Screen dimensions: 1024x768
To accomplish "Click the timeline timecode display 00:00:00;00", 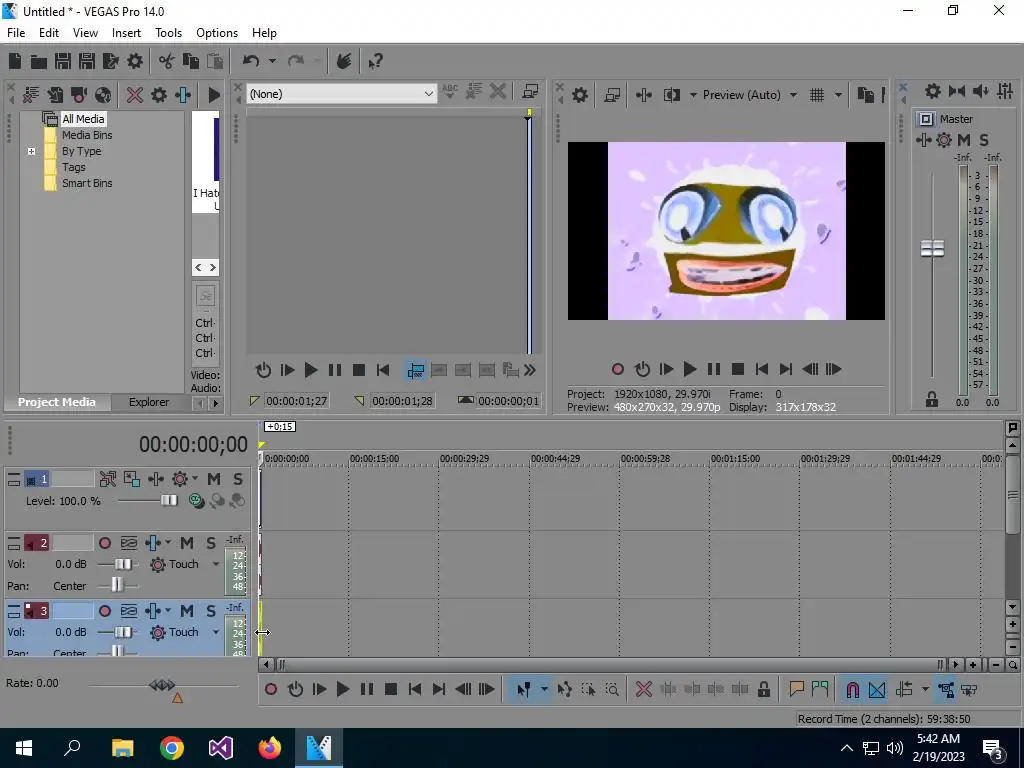I will pos(193,445).
